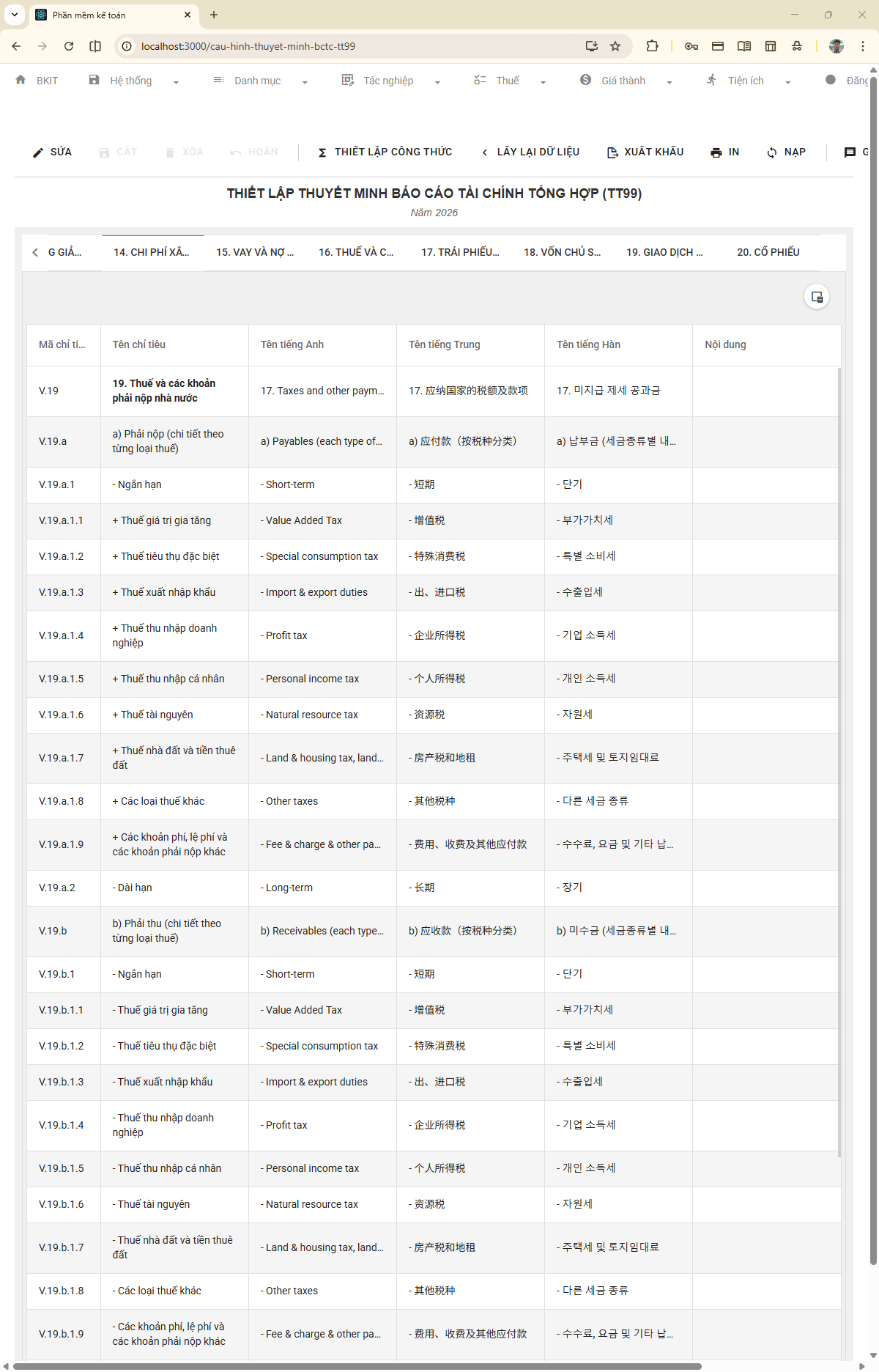Expand the Hệ thống menu
Image resolution: width=879 pixels, height=1372 pixels.
133,81
